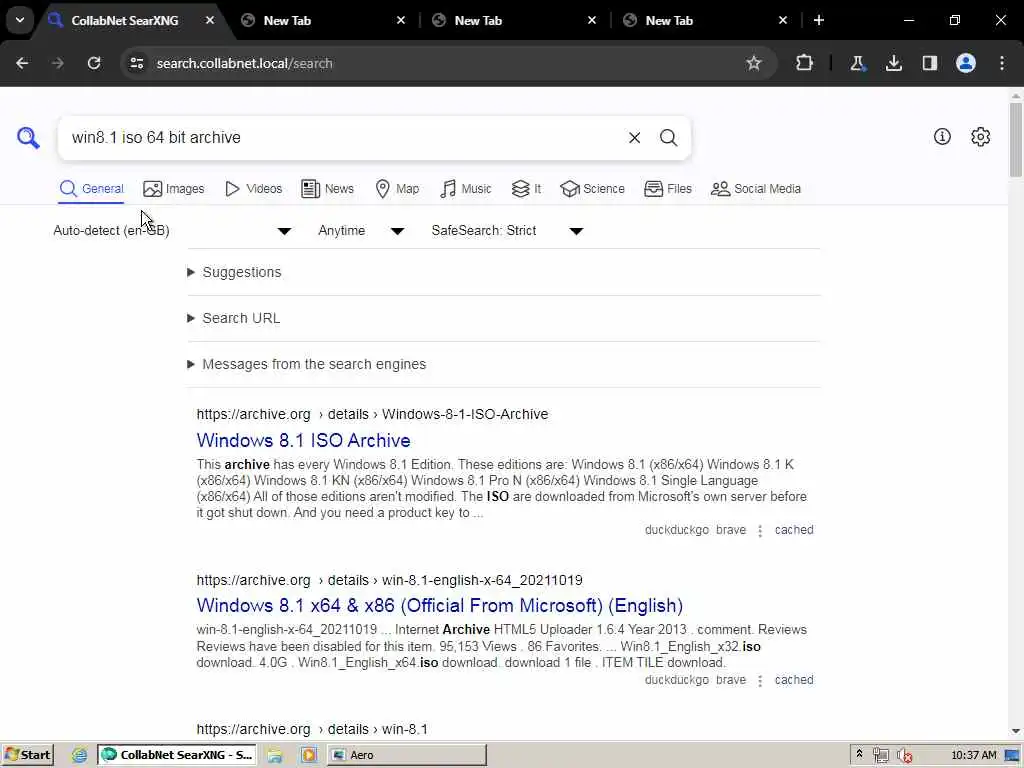Submit search with magnifier button

pyautogui.click(x=668, y=138)
